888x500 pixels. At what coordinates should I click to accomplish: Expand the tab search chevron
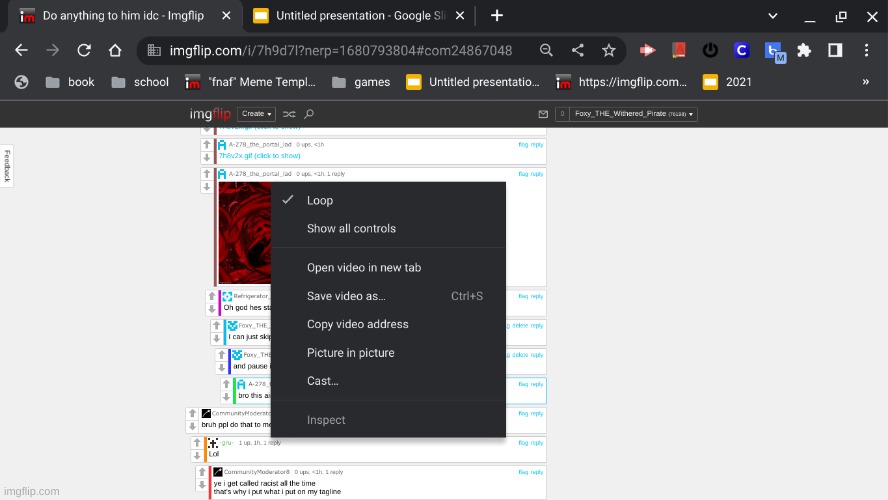click(772, 16)
